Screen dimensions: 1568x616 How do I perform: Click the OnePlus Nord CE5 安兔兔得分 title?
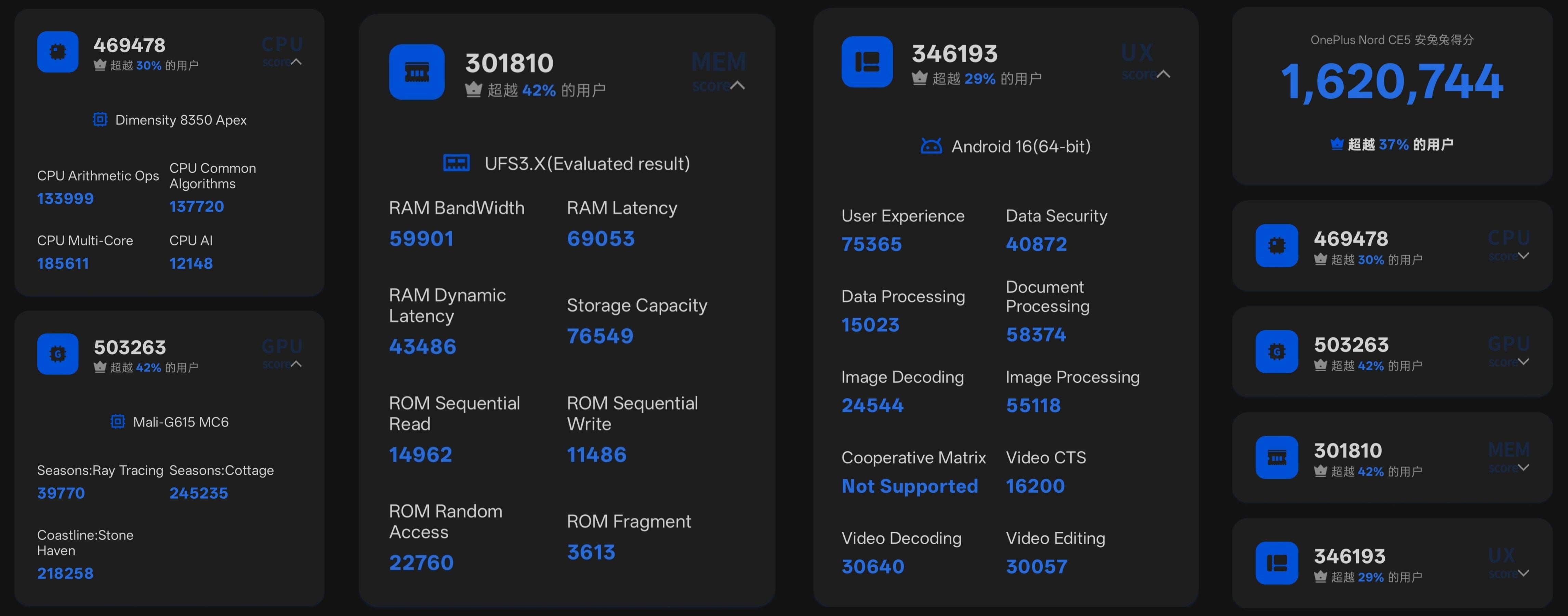pyautogui.click(x=1392, y=40)
